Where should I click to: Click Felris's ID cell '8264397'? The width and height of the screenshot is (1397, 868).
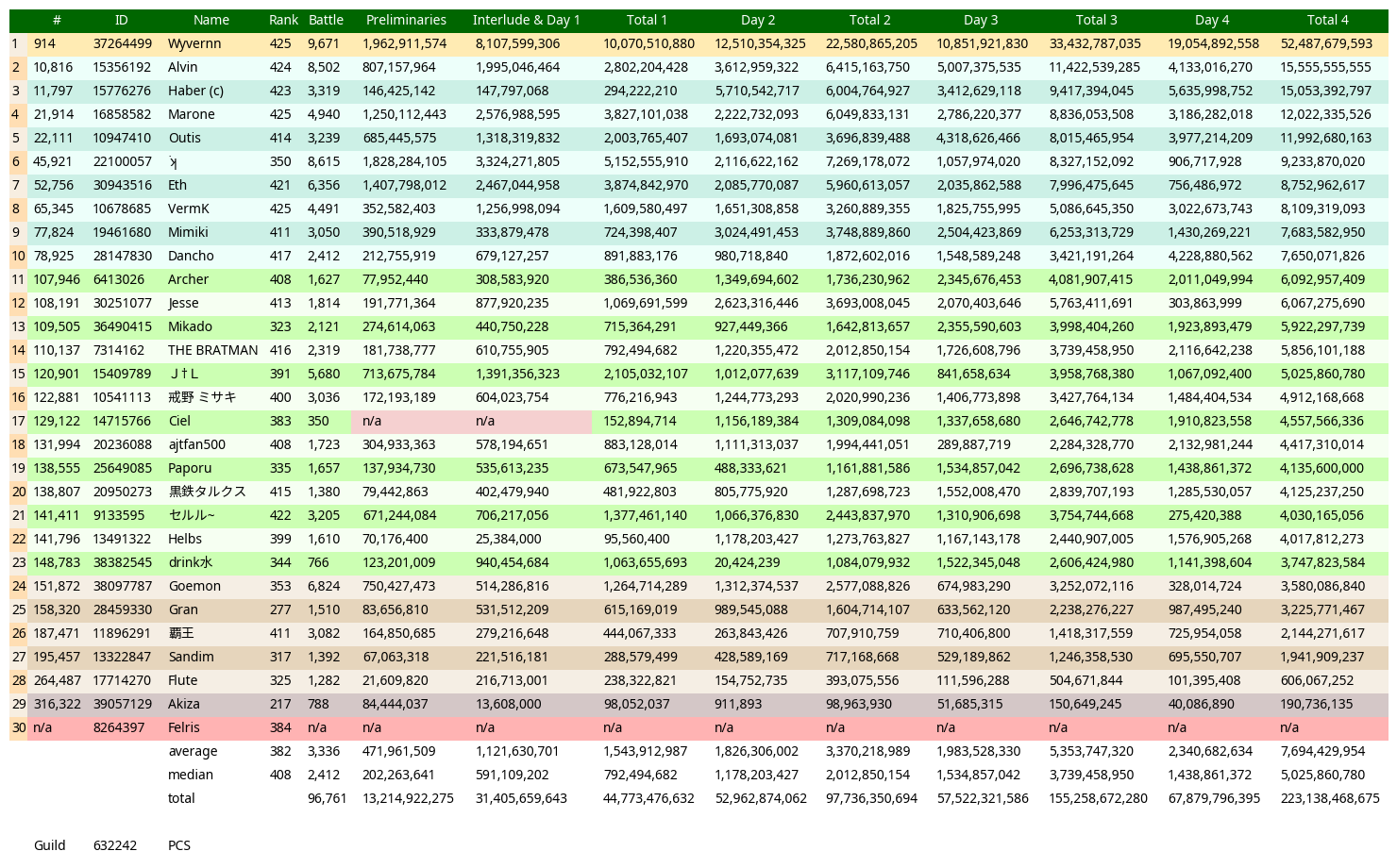(x=119, y=727)
